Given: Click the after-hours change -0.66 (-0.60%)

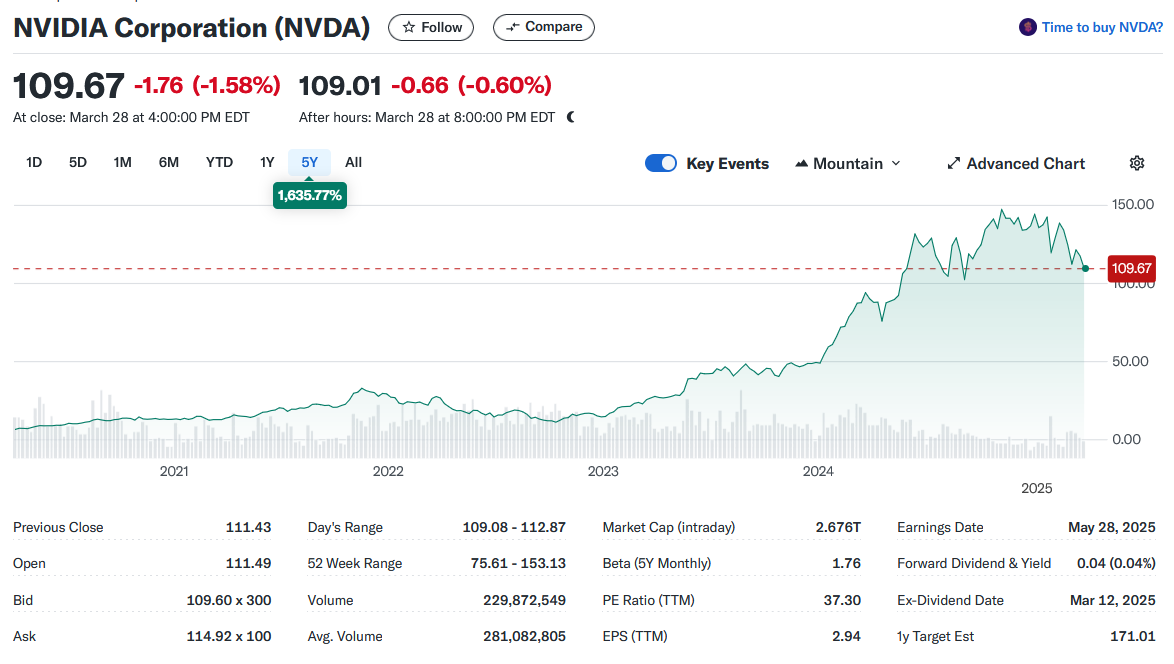Looking at the screenshot, I should (x=472, y=85).
